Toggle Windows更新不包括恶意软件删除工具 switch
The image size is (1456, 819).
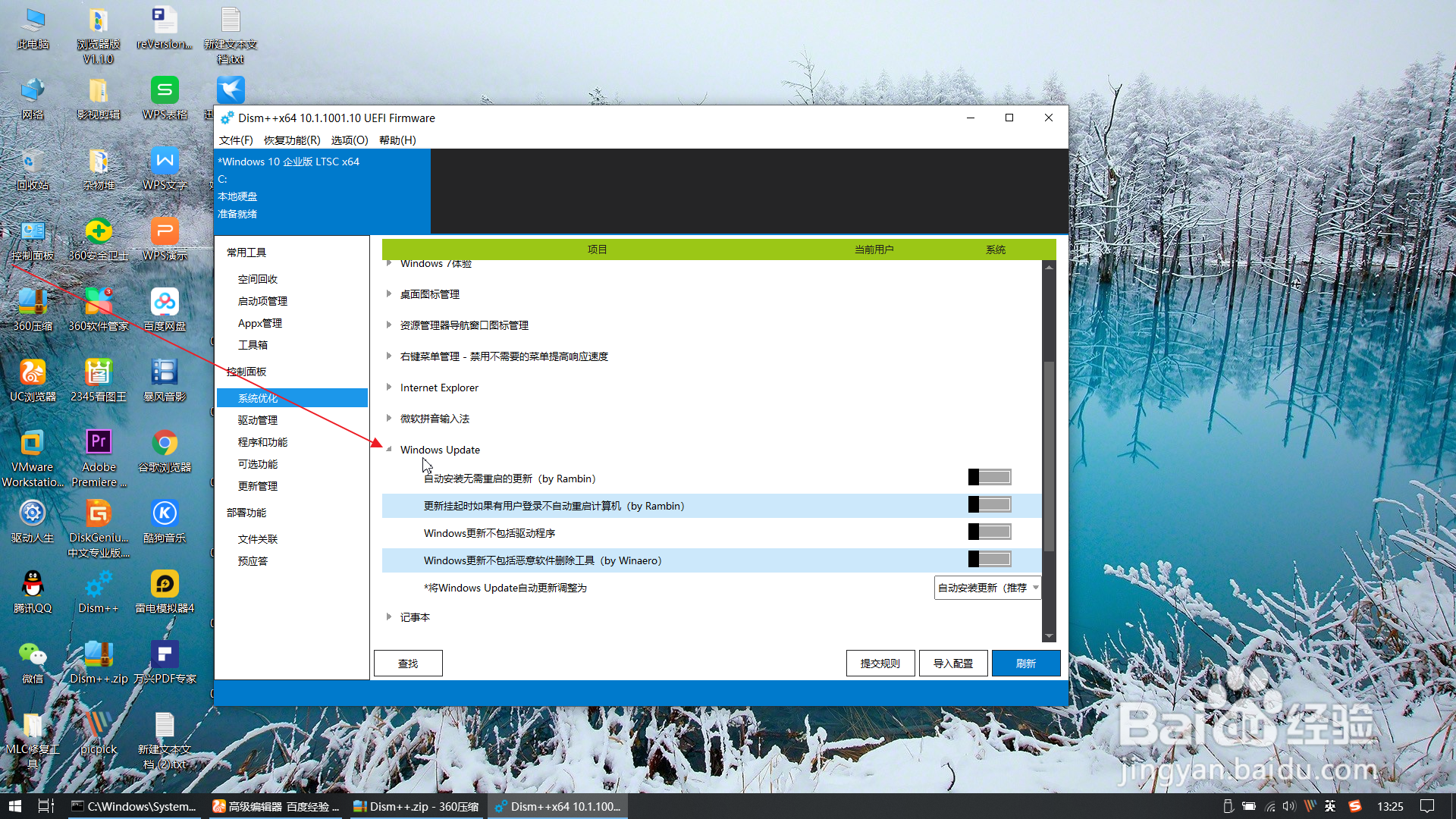(990, 559)
